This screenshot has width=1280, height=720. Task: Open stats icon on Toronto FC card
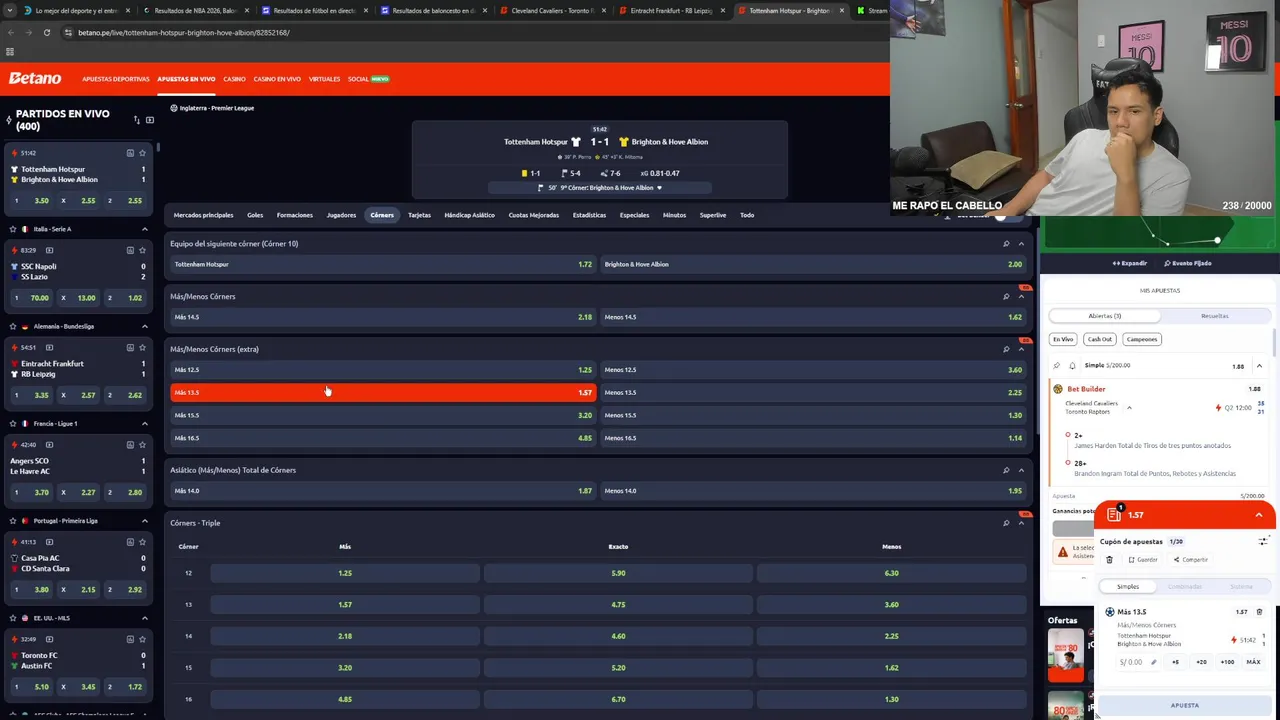pyautogui.click(x=130, y=639)
